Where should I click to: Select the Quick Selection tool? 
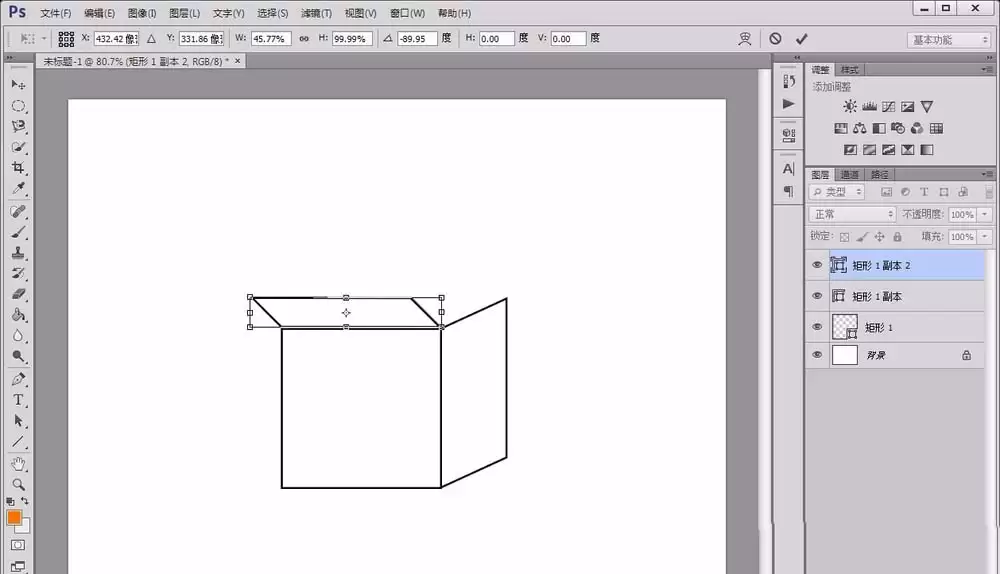coord(18,147)
